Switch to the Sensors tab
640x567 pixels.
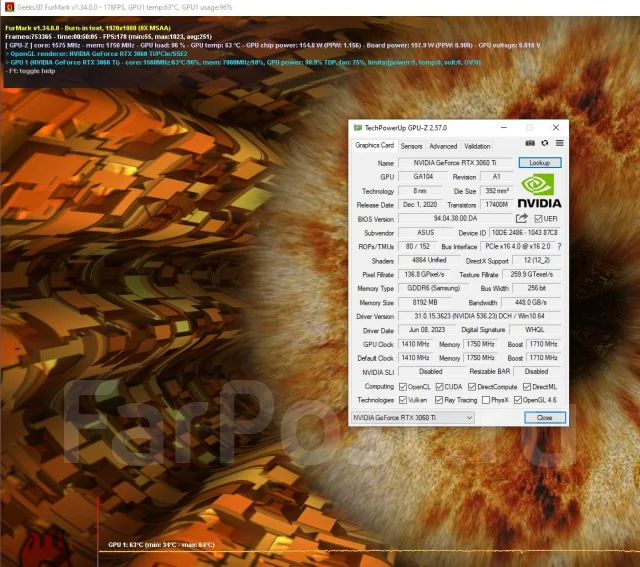[x=411, y=146]
